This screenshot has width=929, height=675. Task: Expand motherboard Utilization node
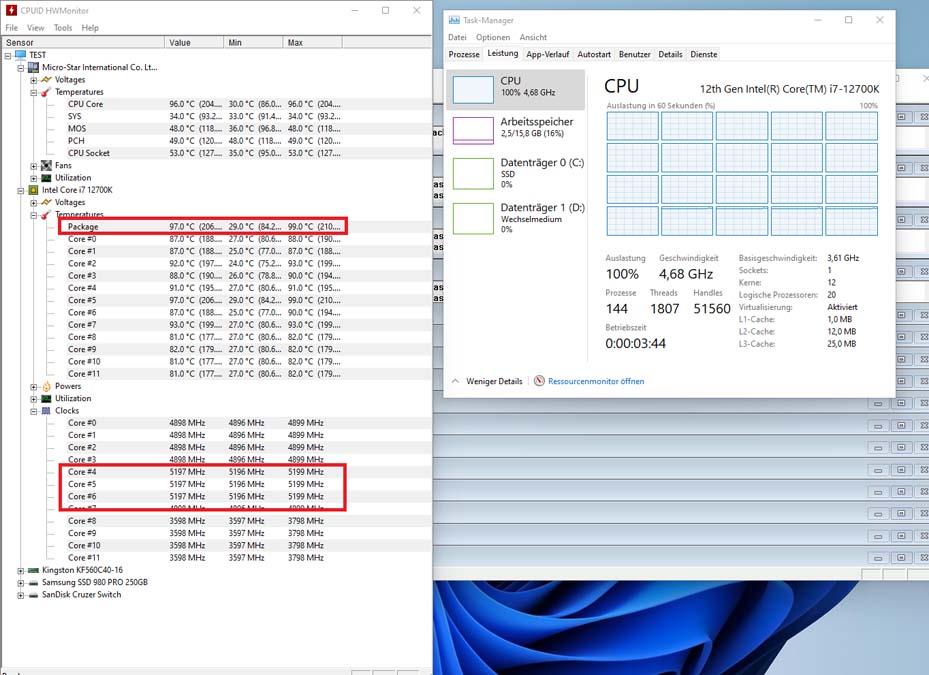[x=34, y=178]
